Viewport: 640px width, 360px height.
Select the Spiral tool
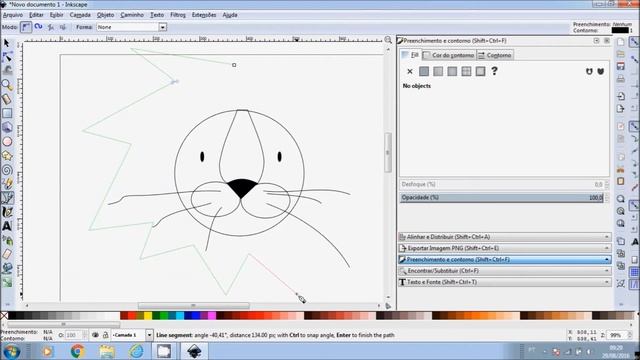pos(7,170)
